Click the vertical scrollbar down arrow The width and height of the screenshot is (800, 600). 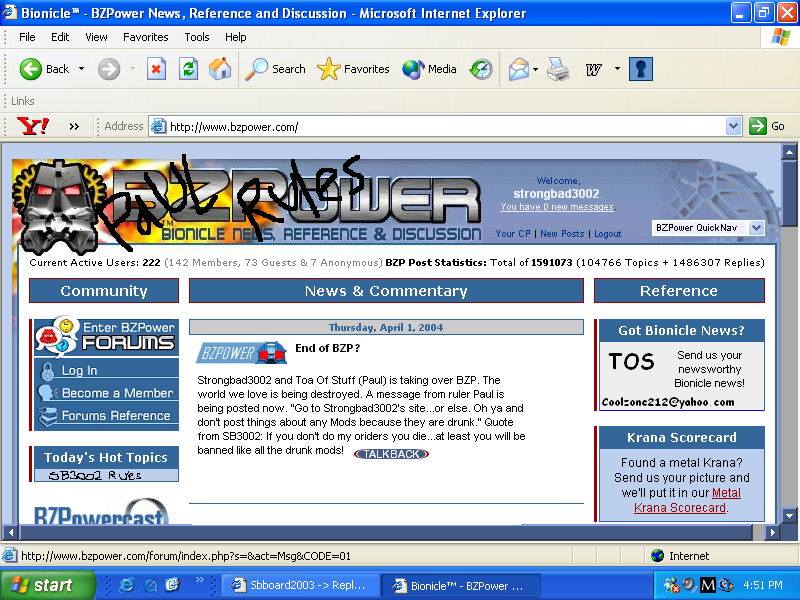click(789, 516)
